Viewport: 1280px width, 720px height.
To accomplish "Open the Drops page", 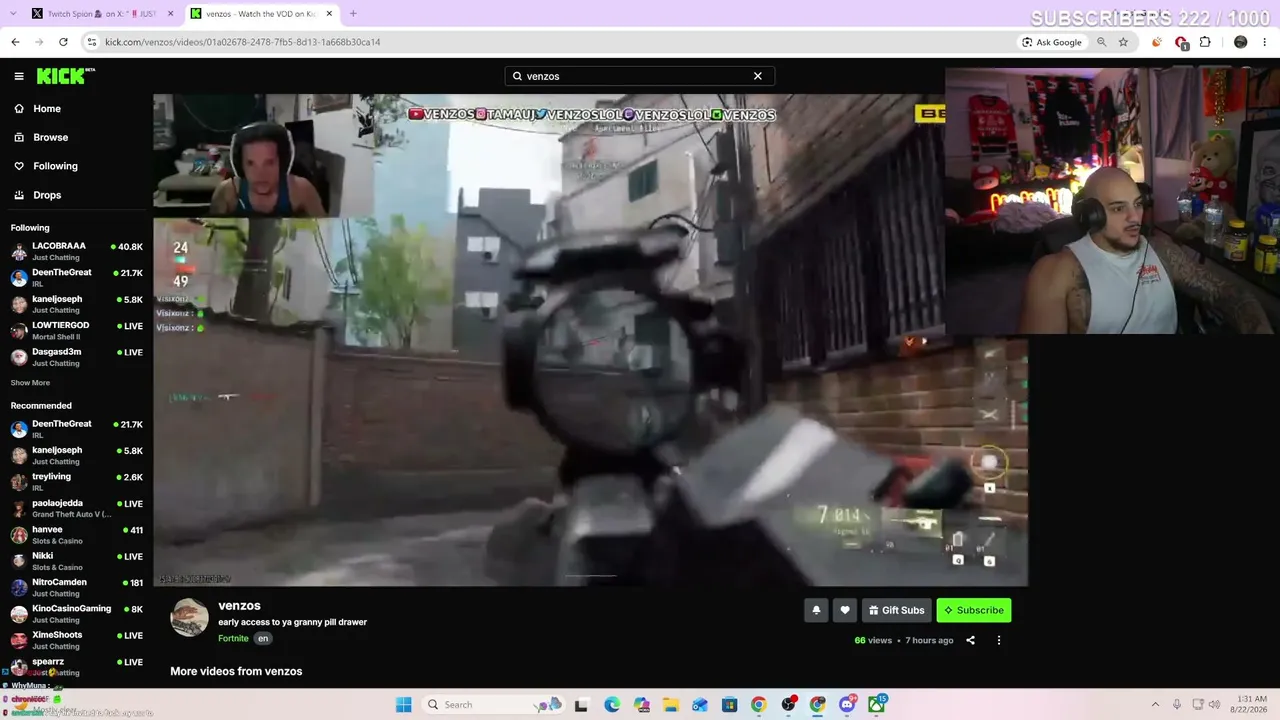I will point(47,195).
